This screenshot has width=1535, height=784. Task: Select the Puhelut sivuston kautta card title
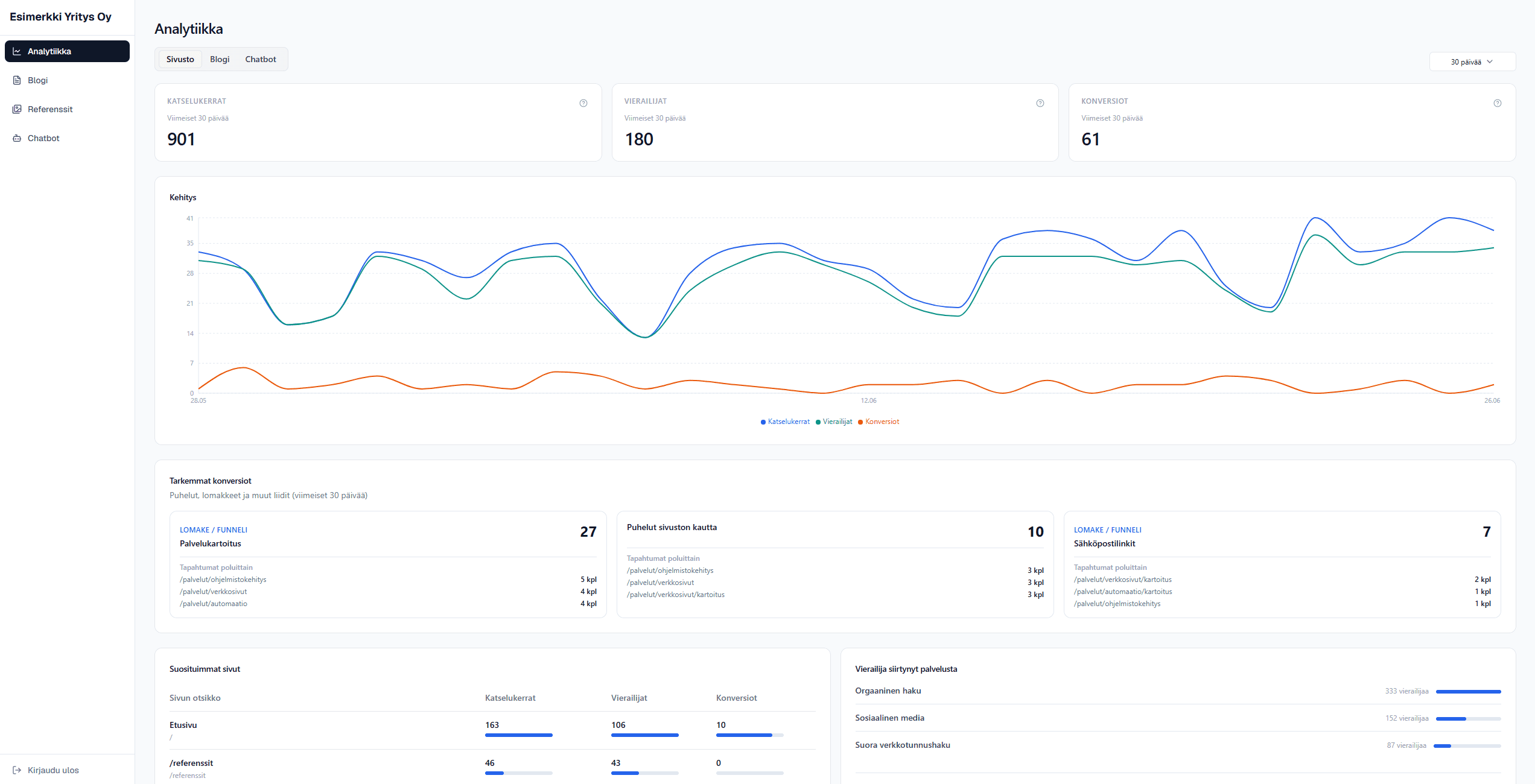[672, 527]
